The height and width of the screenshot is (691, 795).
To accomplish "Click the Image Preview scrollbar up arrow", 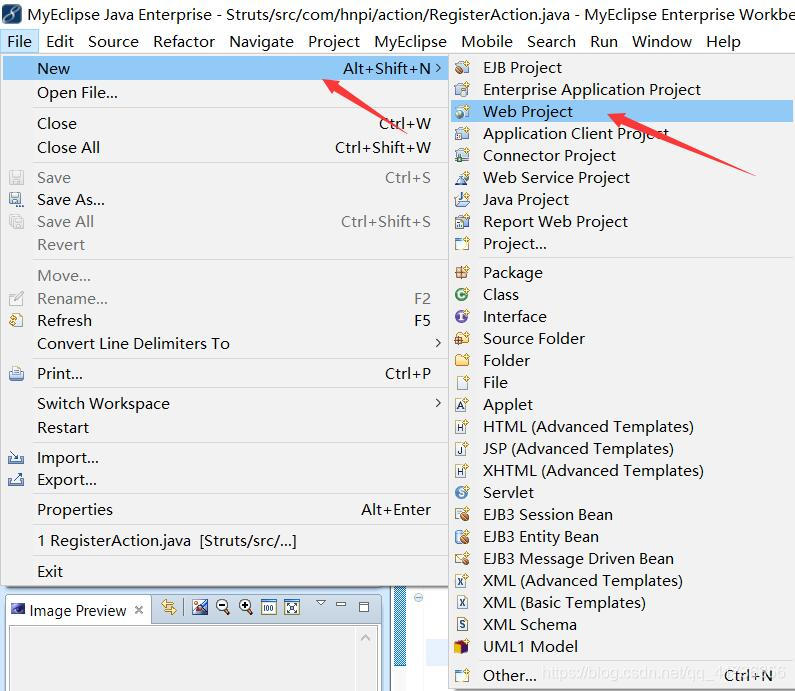I will click(x=366, y=638).
